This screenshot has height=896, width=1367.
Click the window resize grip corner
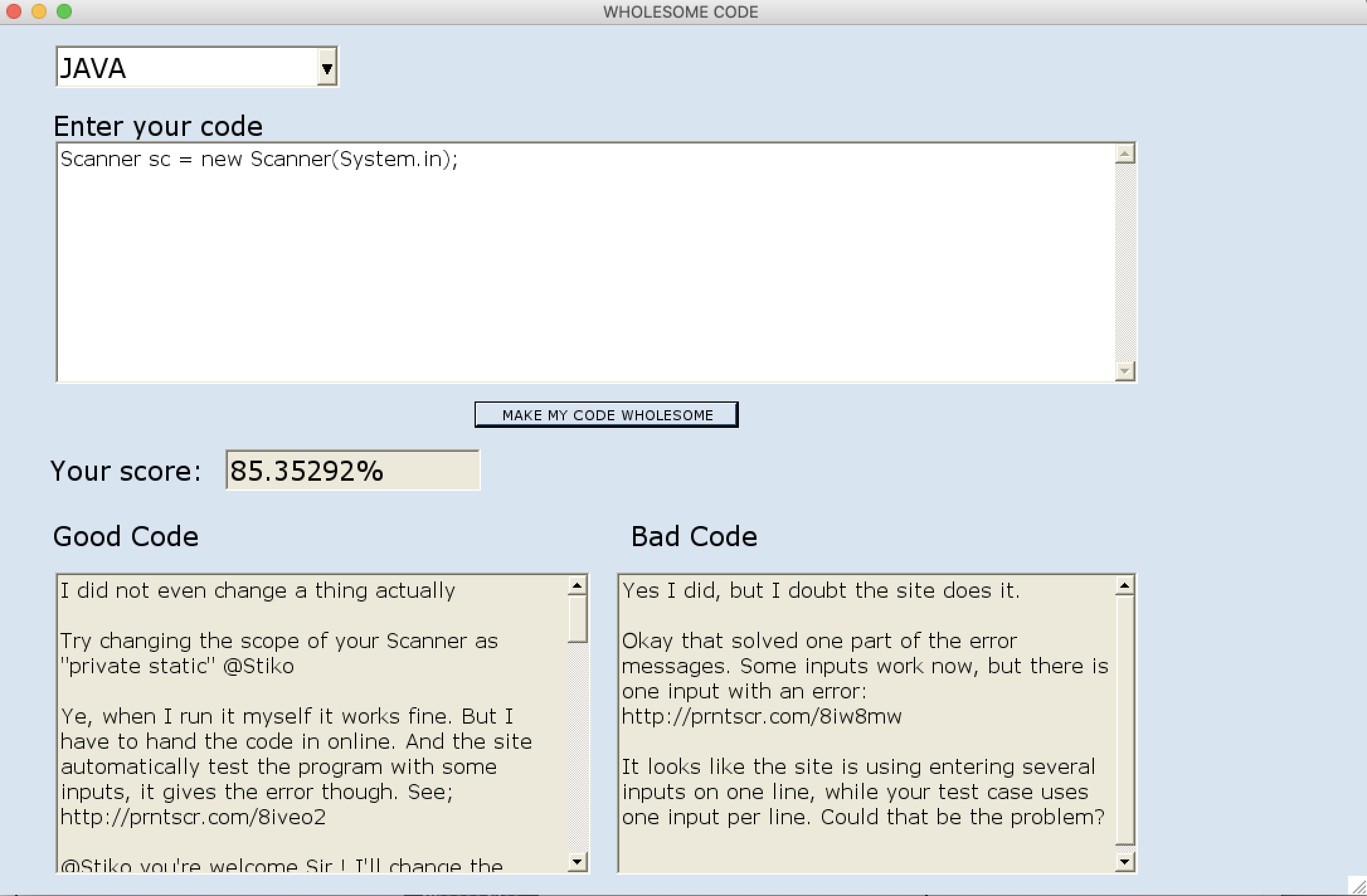coord(1358,887)
